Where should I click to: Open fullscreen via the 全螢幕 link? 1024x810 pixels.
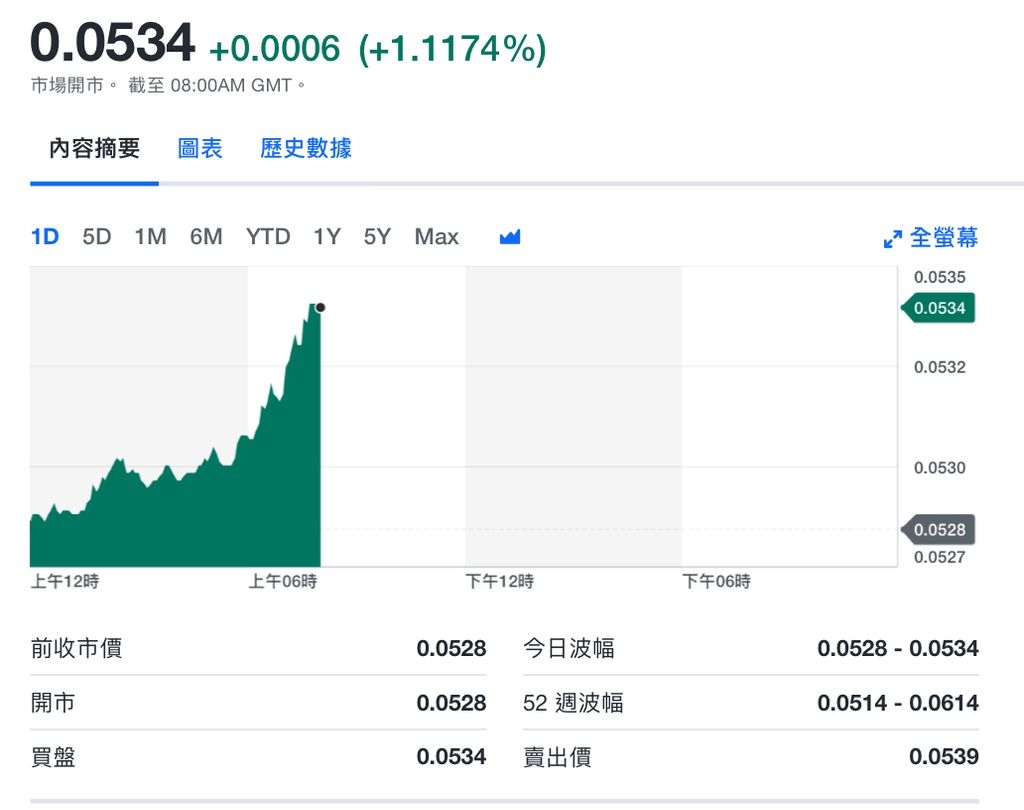946,238
